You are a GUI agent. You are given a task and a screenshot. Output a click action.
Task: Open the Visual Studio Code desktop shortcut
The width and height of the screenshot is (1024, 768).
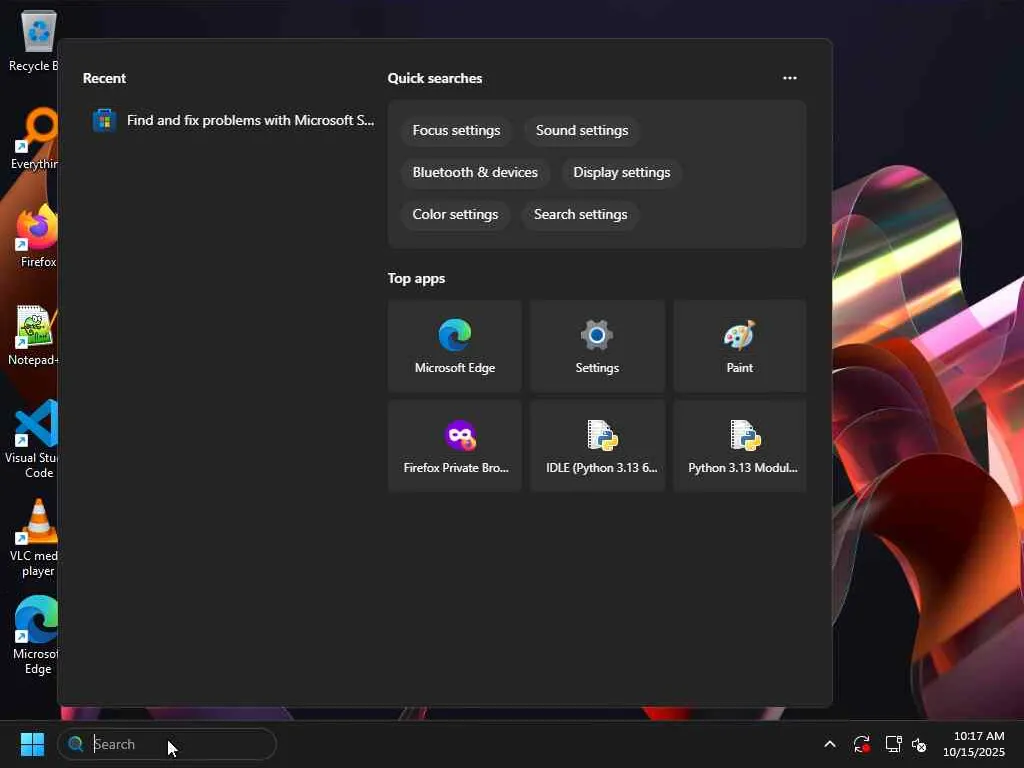click(x=33, y=440)
